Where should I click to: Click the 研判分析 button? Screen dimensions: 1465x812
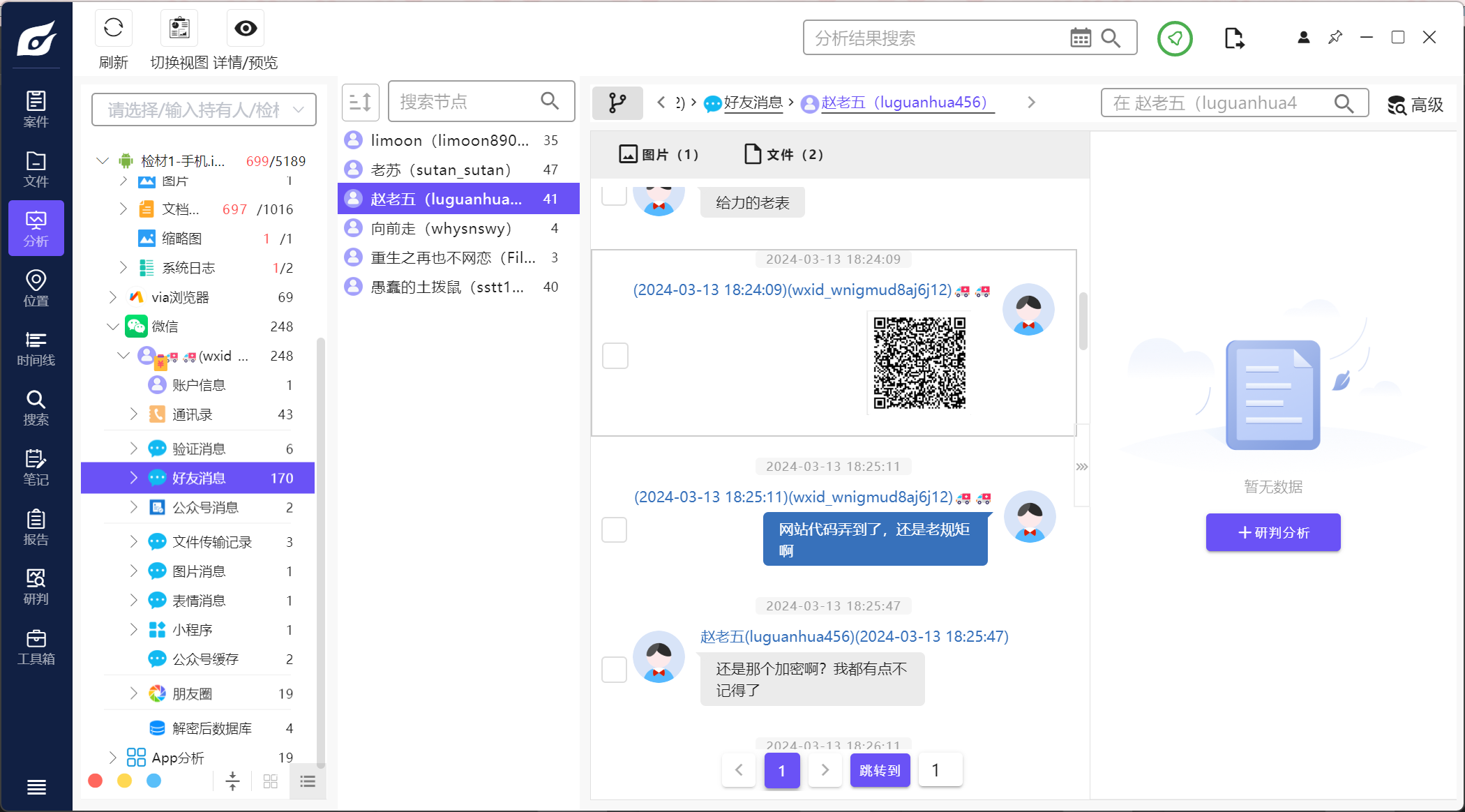pos(1272,532)
